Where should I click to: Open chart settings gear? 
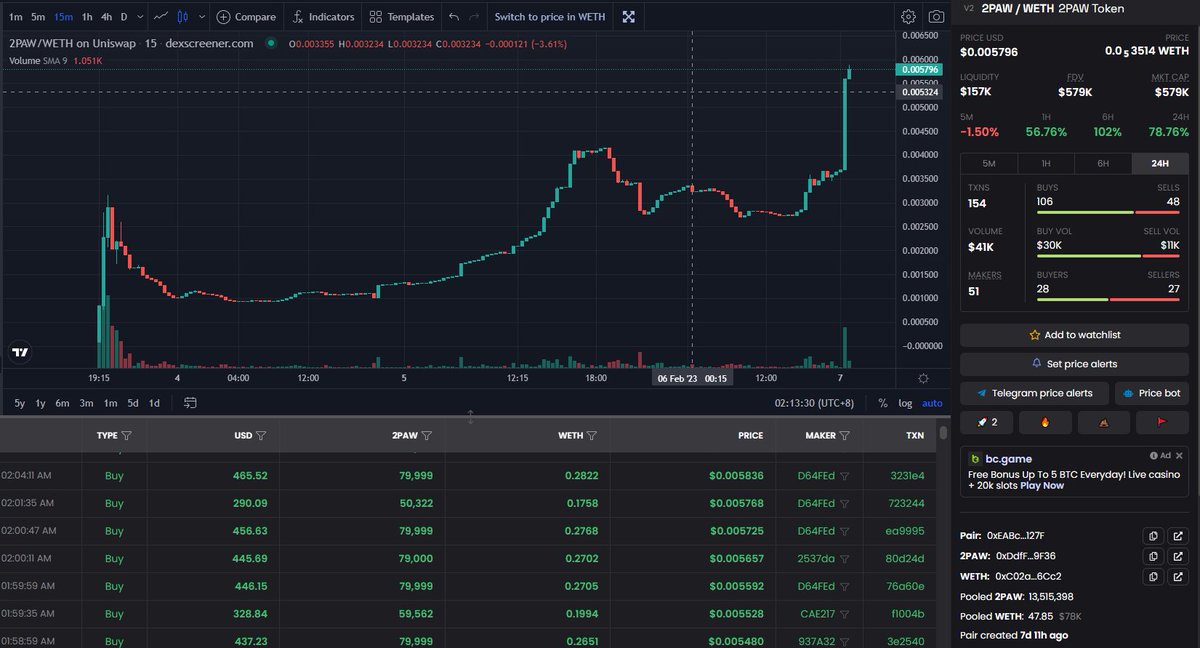click(x=908, y=17)
